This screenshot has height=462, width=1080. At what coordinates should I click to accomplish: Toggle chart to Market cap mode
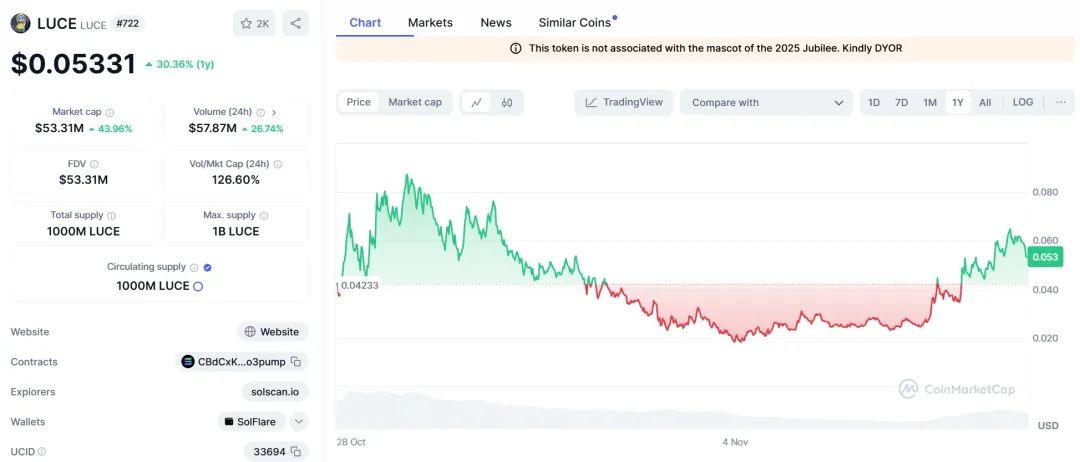click(x=414, y=102)
